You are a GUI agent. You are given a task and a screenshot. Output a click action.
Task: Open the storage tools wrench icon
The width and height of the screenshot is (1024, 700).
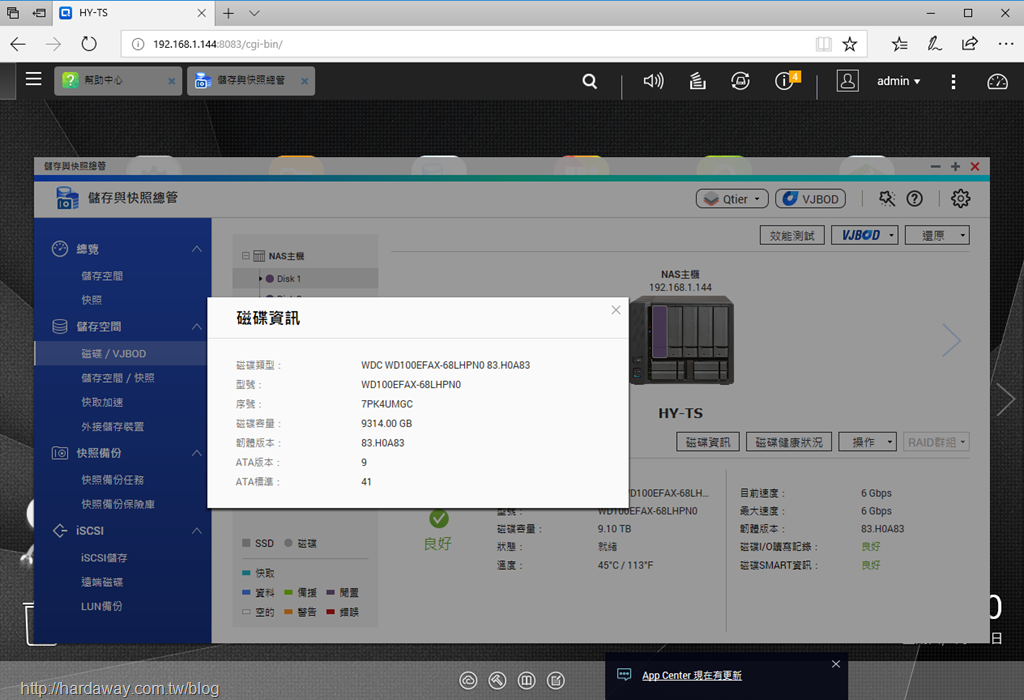click(x=887, y=199)
